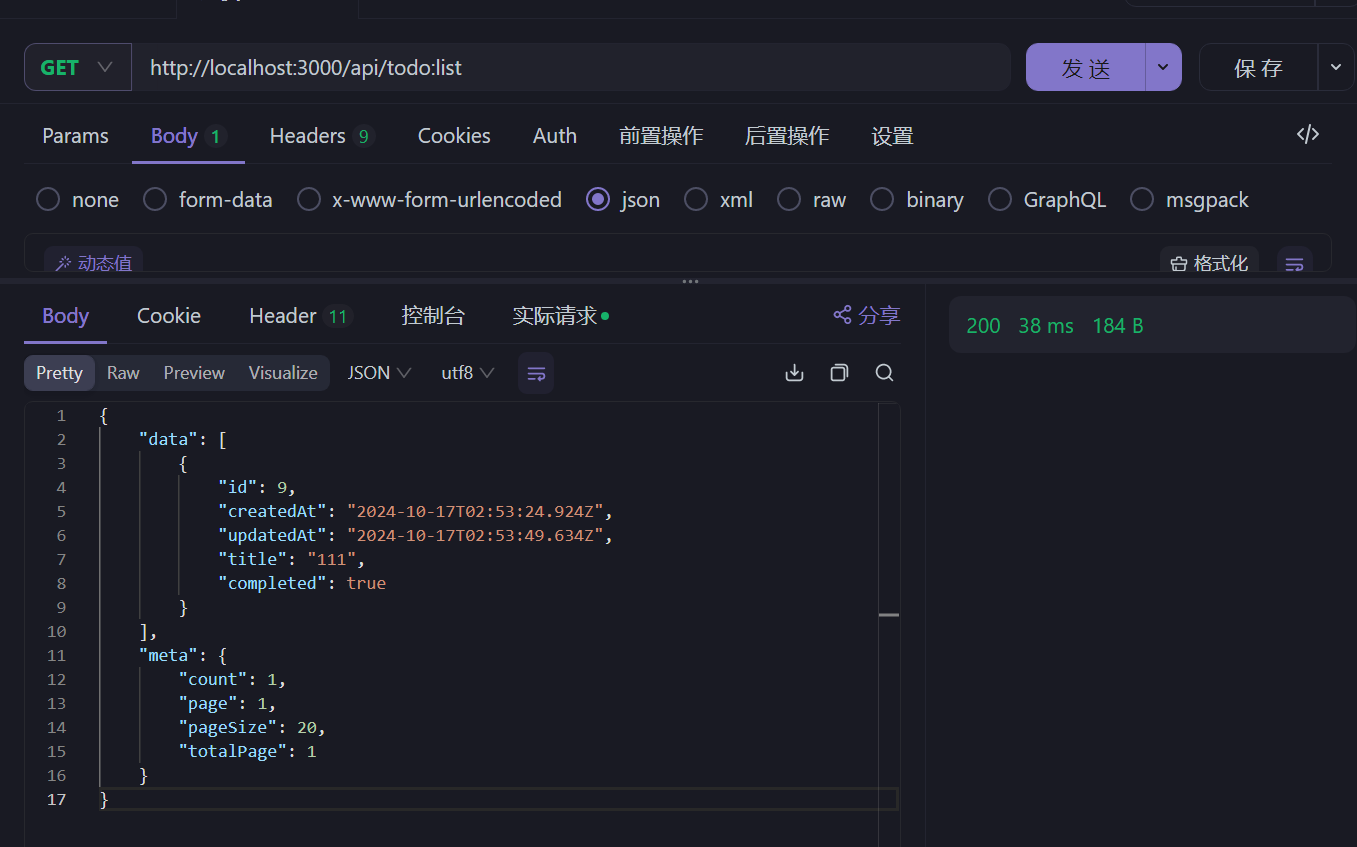This screenshot has width=1357, height=847.
Task: Open the 实际请求 tab
Action: pyautogui.click(x=560, y=316)
